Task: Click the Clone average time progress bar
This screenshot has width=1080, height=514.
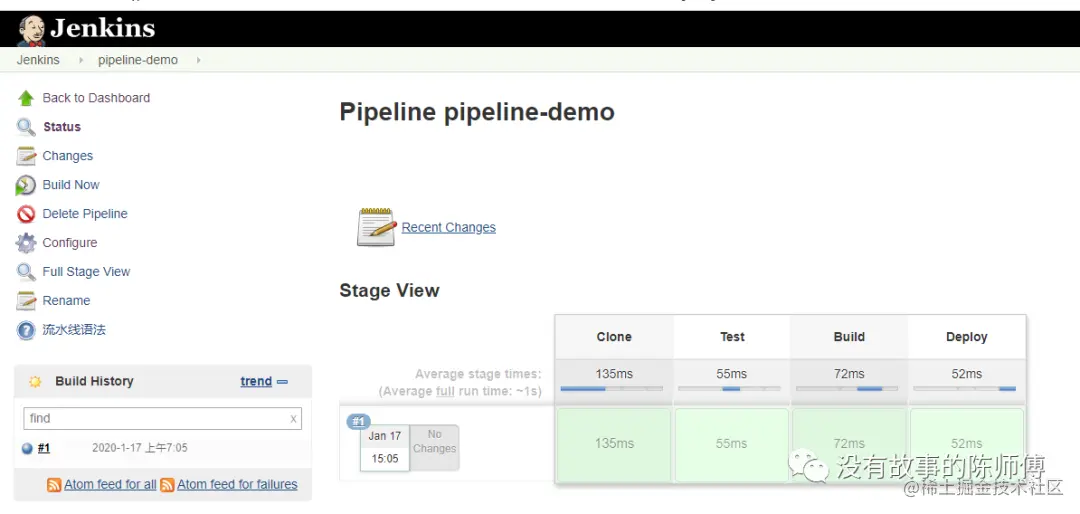Action: point(612,389)
